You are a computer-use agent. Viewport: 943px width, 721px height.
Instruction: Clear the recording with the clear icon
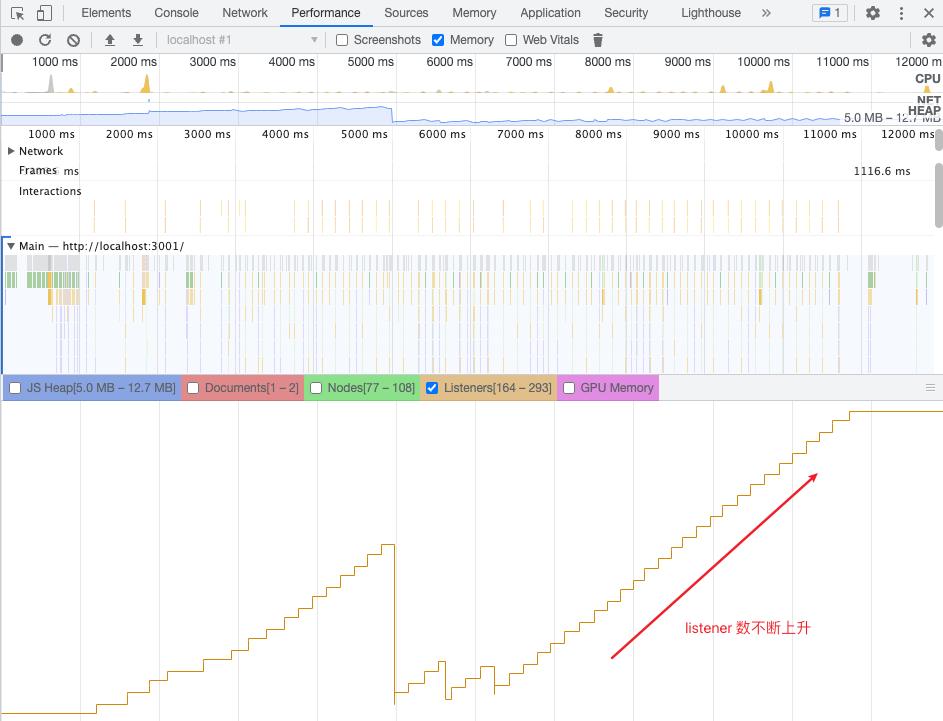coord(73,40)
